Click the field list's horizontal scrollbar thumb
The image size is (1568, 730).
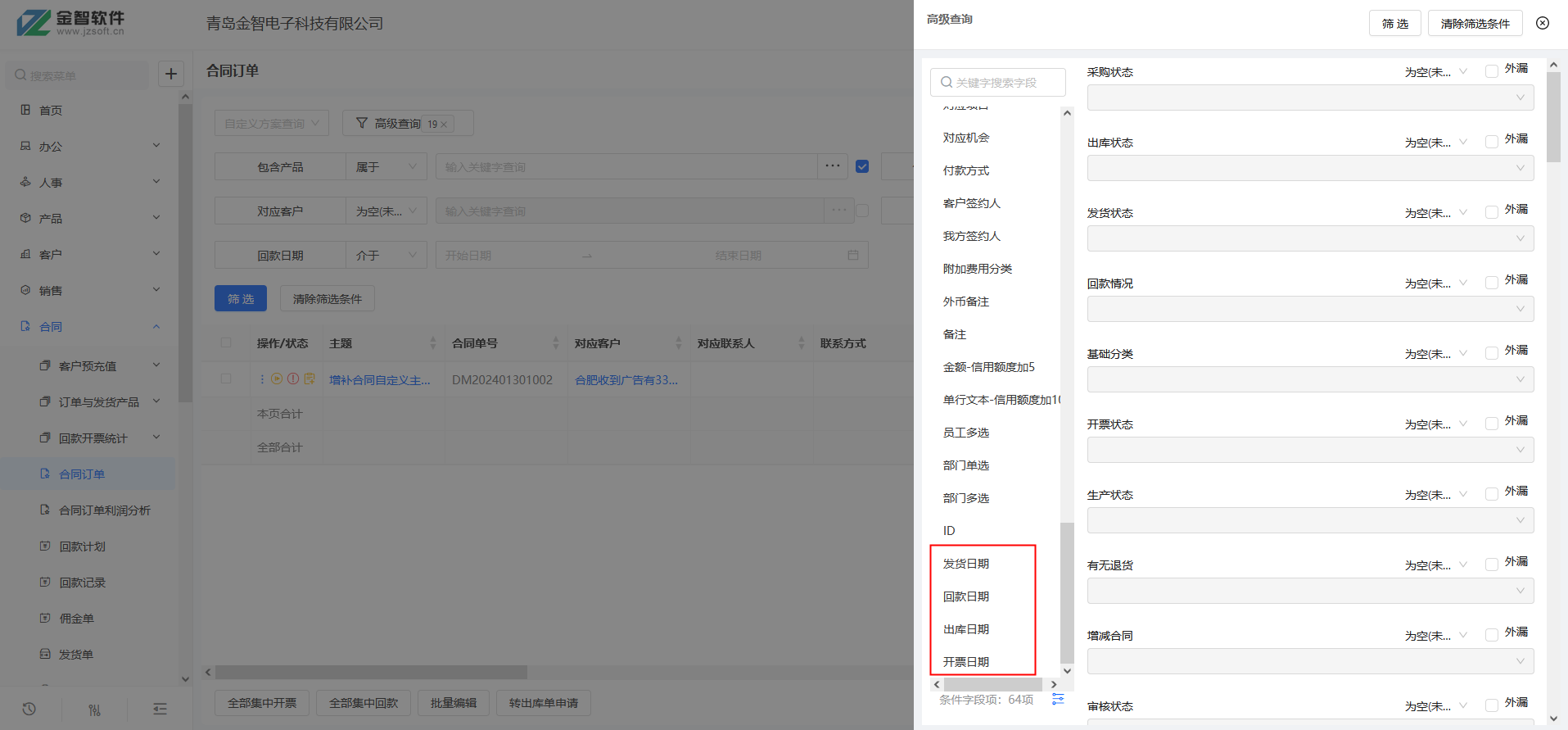992,684
